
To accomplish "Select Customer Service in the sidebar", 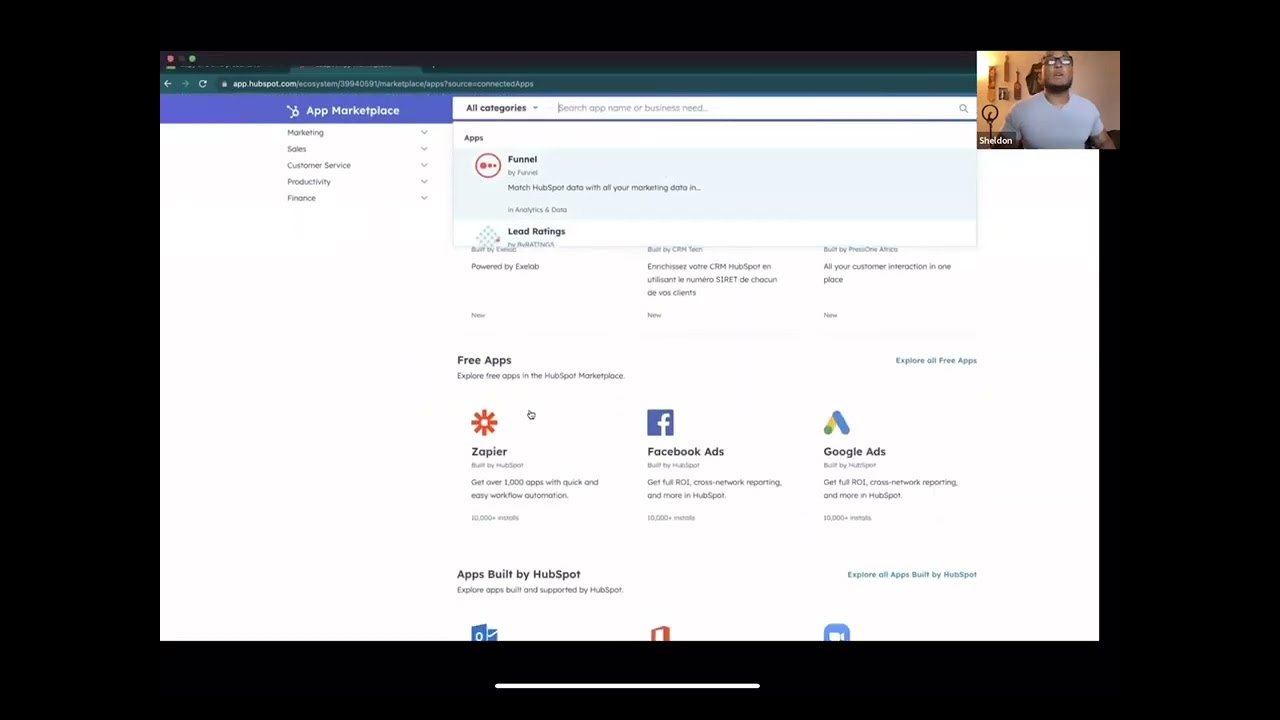I will 319,165.
